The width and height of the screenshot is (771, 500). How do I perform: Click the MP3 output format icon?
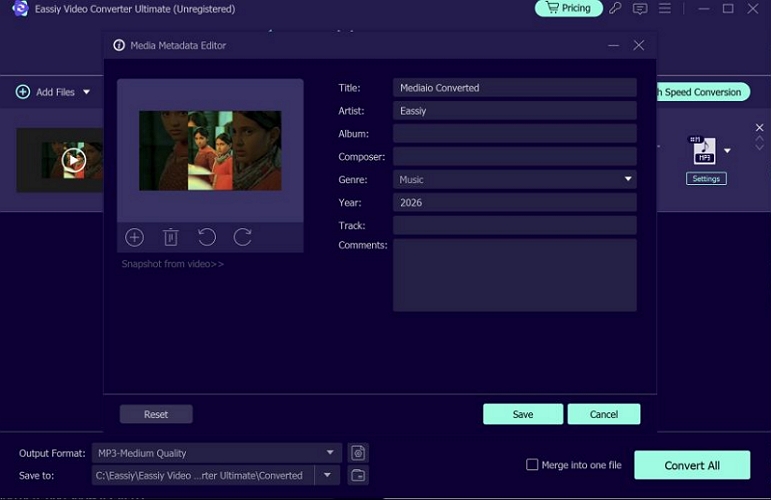coord(704,150)
